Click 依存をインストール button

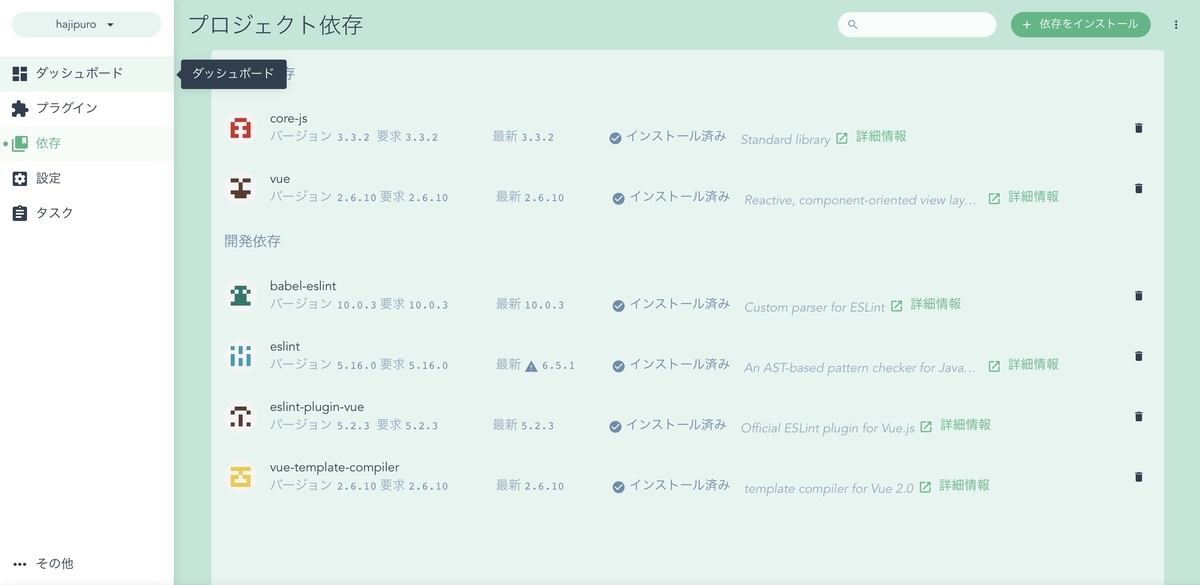1081,24
